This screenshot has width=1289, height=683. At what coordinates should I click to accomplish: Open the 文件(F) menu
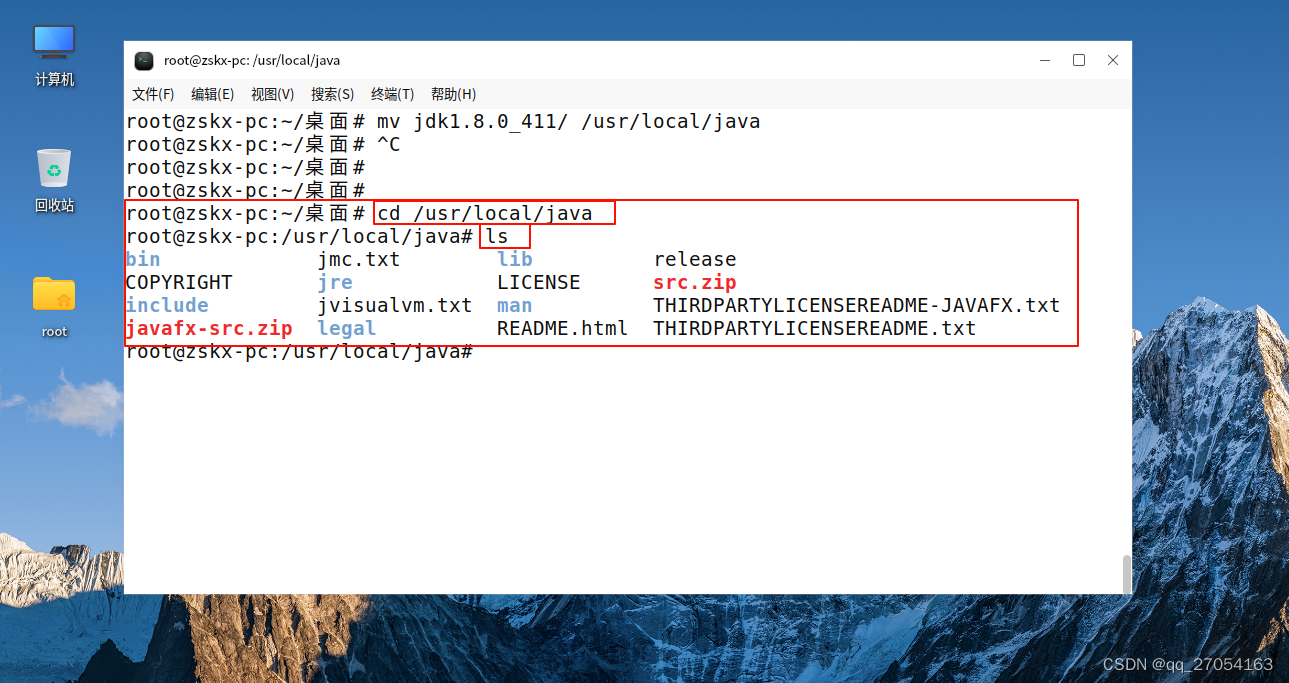(x=152, y=94)
